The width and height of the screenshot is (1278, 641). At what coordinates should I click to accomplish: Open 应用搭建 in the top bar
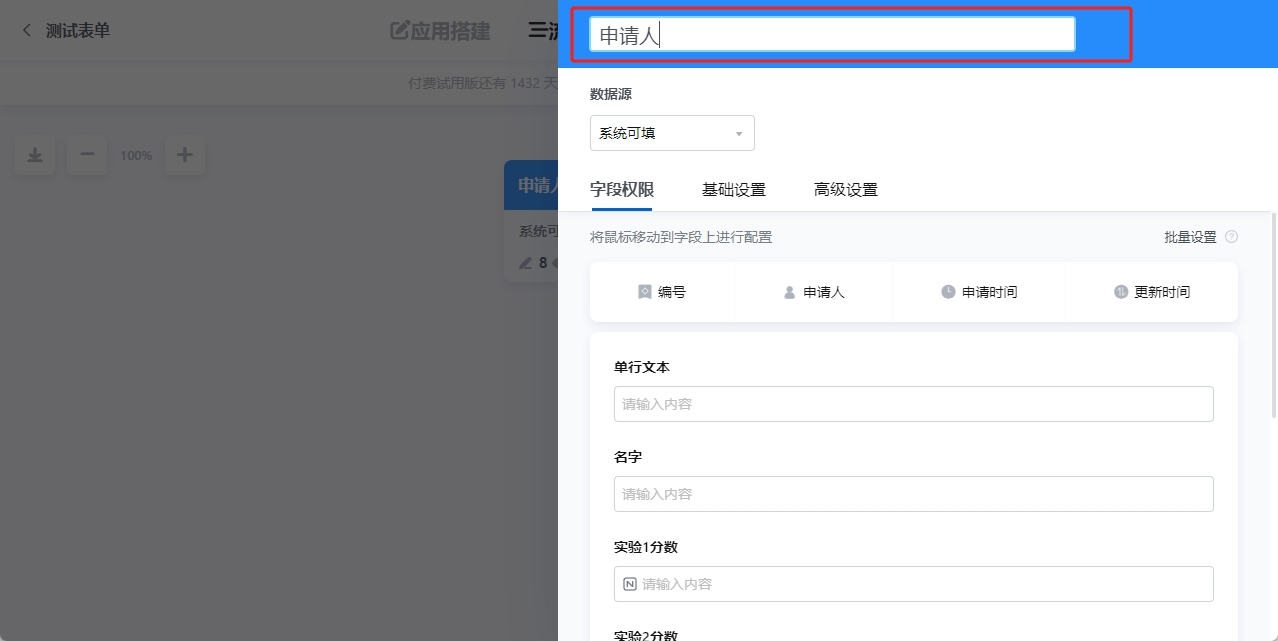[x=440, y=31]
